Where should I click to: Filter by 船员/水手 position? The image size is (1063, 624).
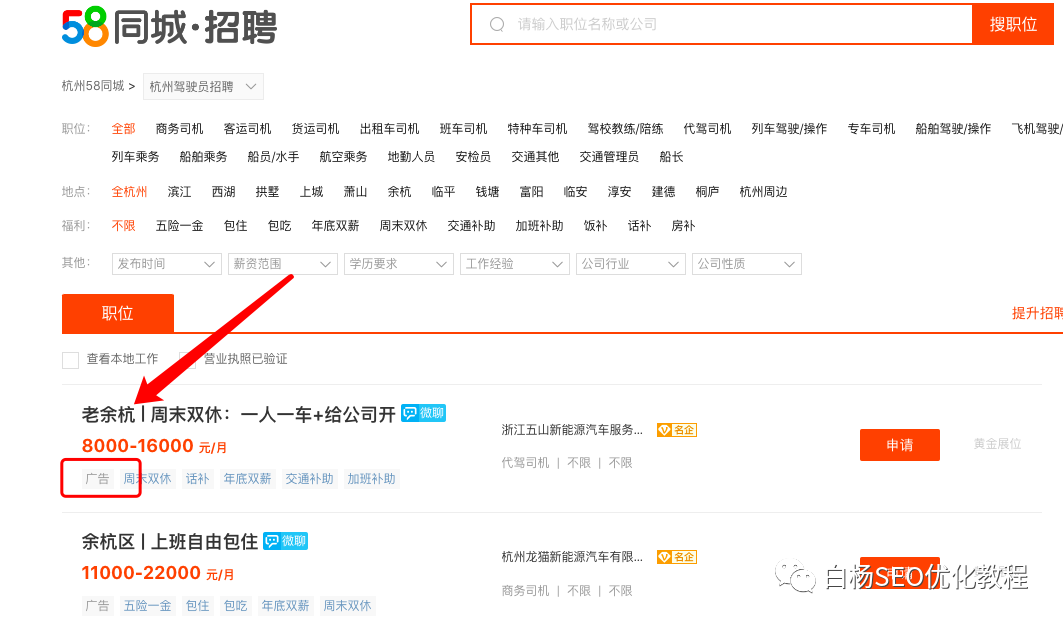273,157
